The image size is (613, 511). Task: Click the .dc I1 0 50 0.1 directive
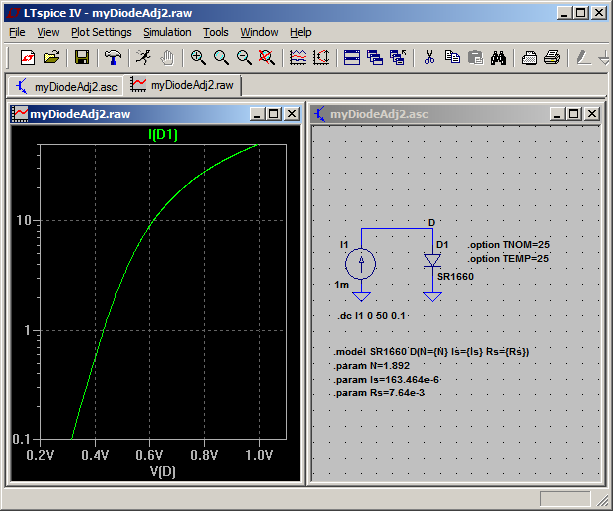(371, 316)
